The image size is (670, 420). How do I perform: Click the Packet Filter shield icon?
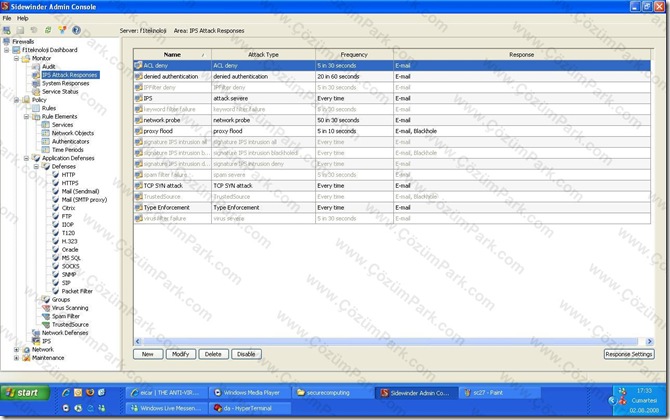click(56, 291)
